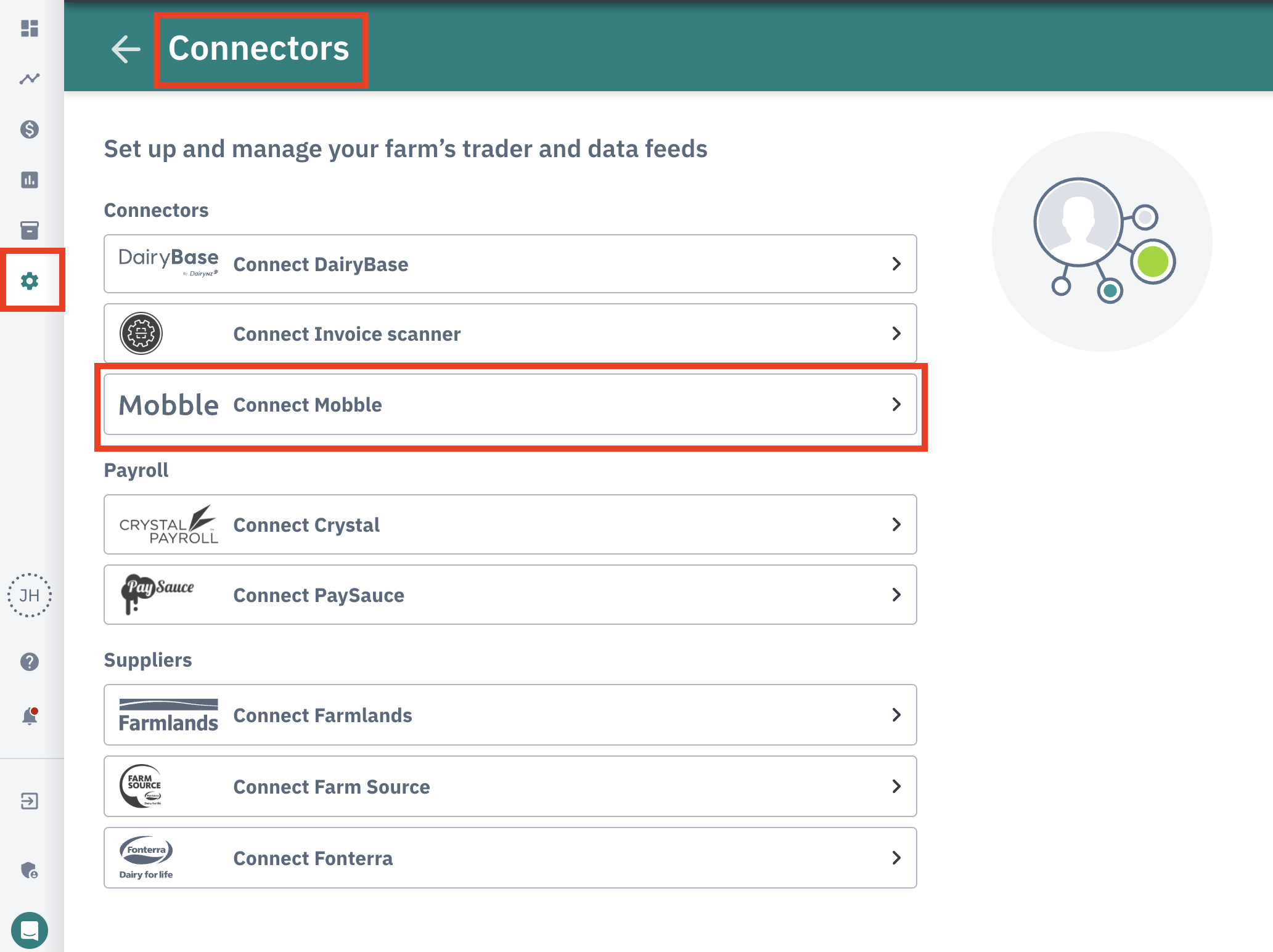Viewport: 1273px width, 952px height.
Task: Open Connect Fonterra
Action: click(510, 858)
